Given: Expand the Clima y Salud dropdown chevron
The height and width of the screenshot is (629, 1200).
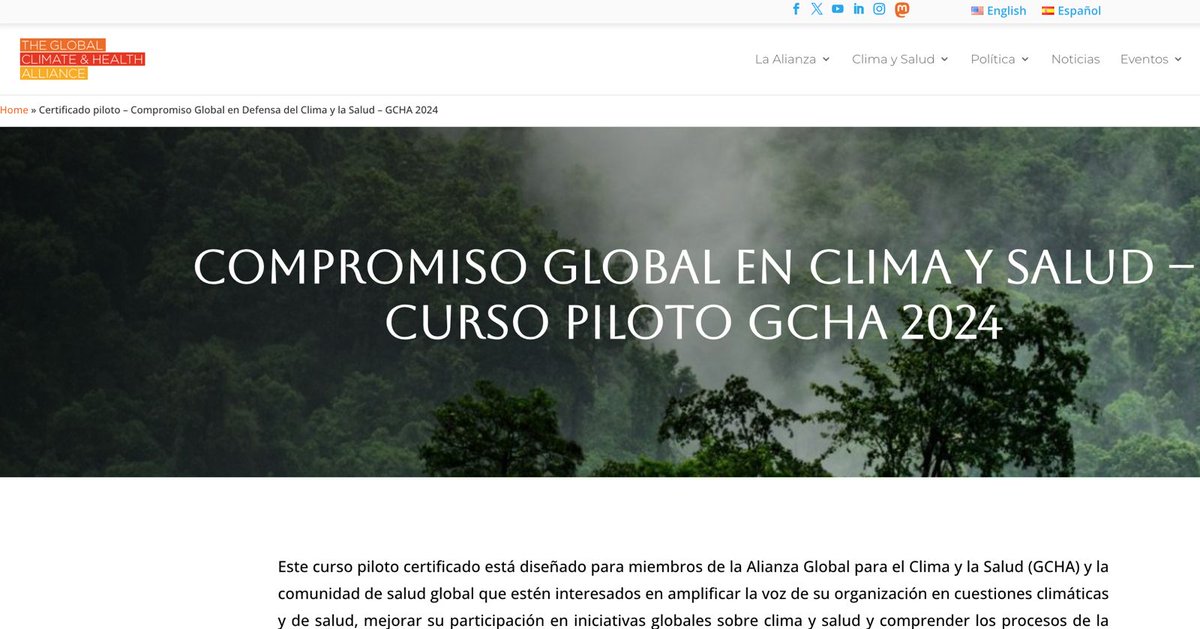Looking at the screenshot, I should pyautogui.click(x=945, y=60).
